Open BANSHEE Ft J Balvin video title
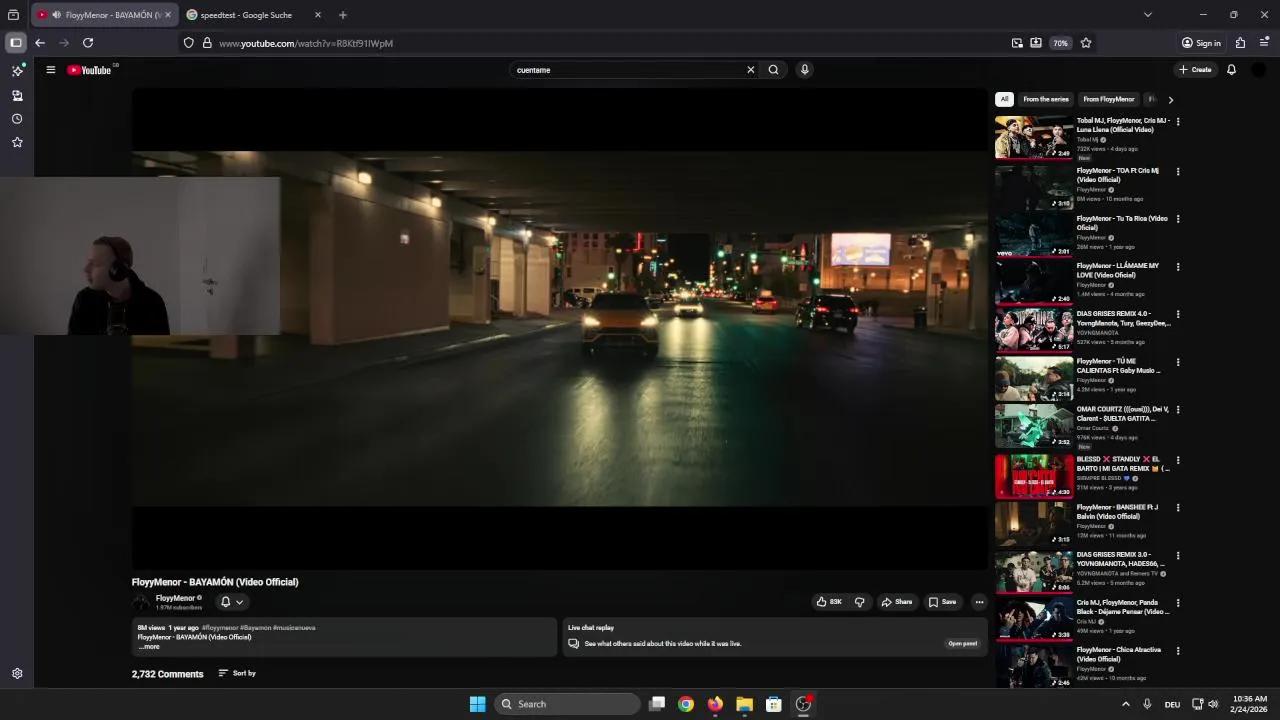This screenshot has height=720, width=1280. [1117, 512]
